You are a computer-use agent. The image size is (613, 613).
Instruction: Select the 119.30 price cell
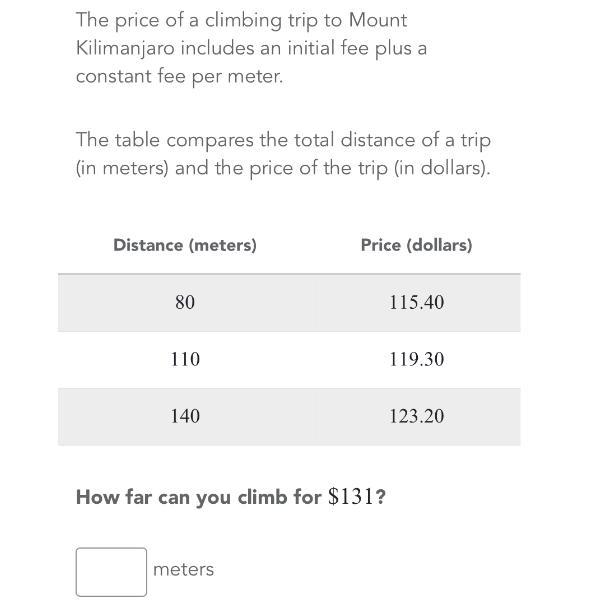(416, 359)
